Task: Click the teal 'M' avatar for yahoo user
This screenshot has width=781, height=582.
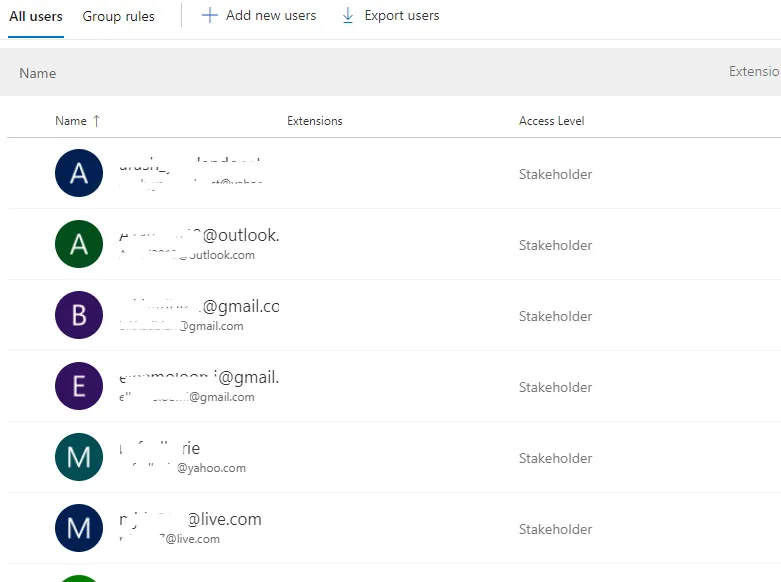Action: click(x=79, y=458)
